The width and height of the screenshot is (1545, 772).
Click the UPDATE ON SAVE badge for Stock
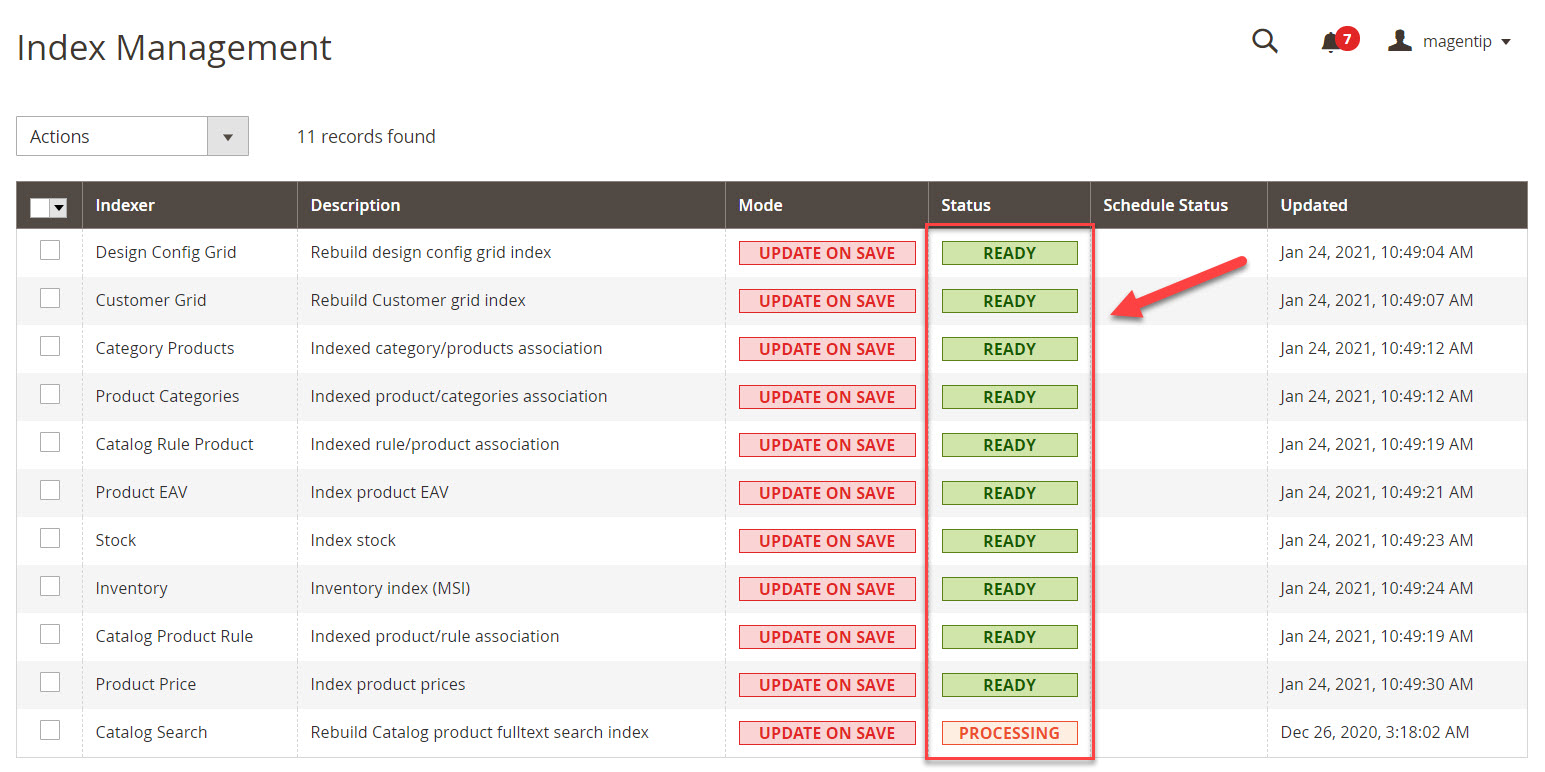(x=827, y=540)
